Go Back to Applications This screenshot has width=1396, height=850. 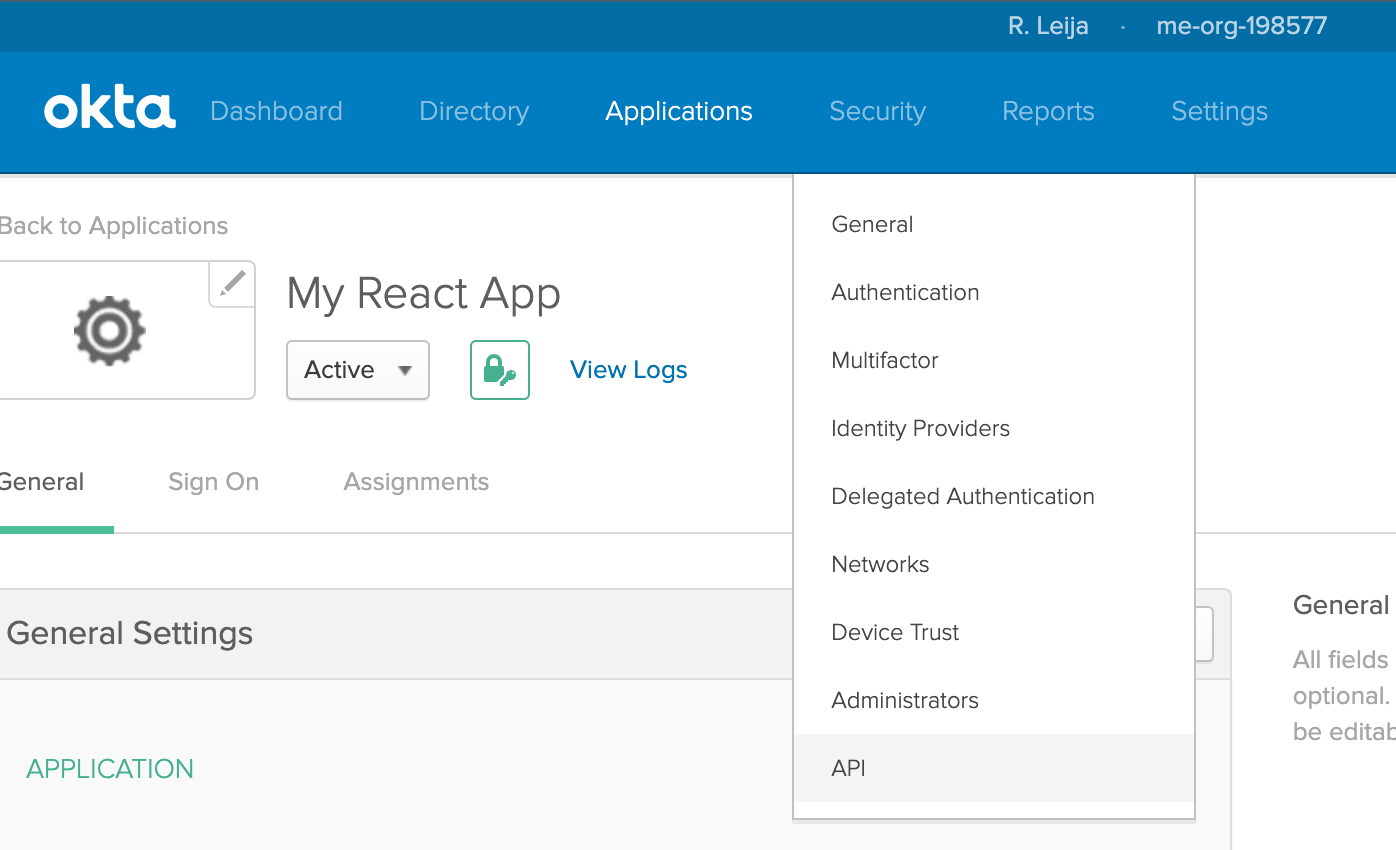pyautogui.click(x=113, y=226)
